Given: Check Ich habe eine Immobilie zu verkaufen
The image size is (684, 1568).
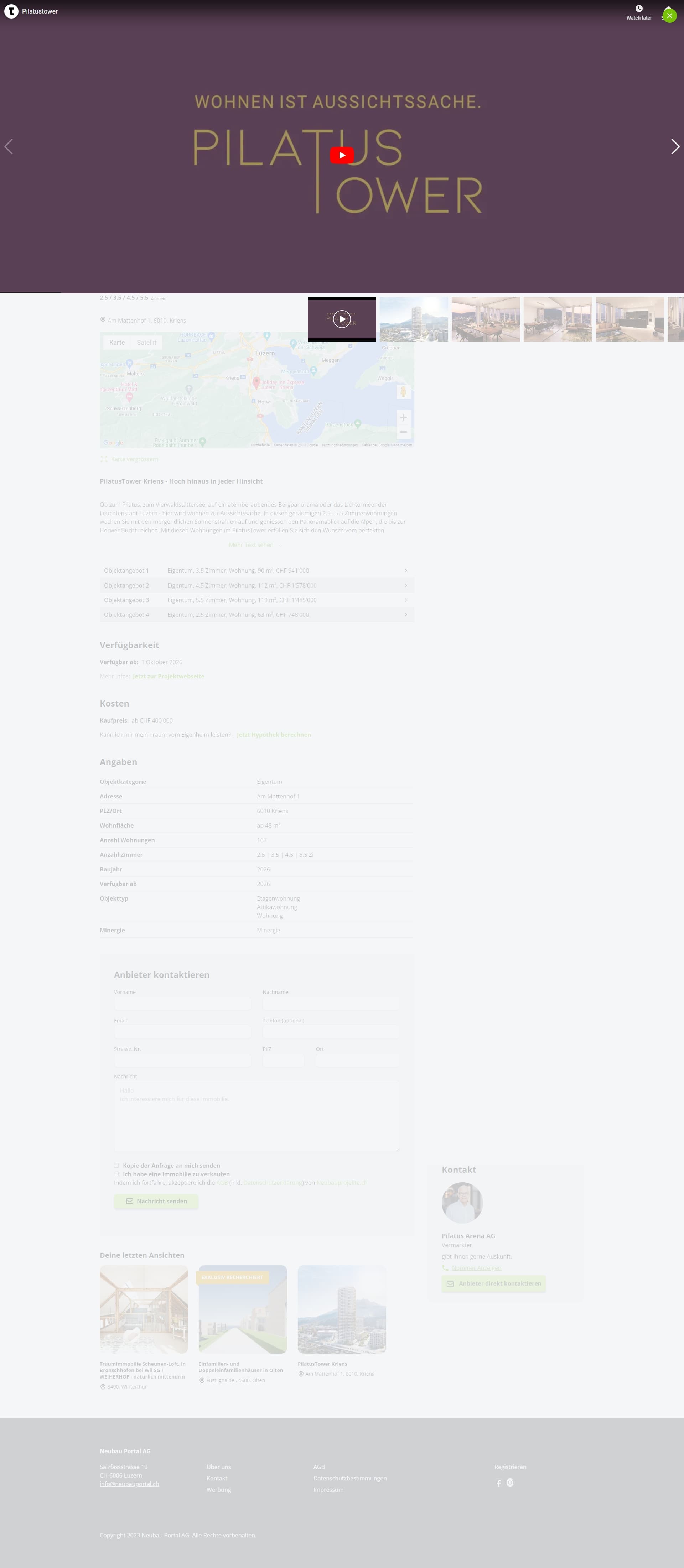Looking at the screenshot, I should [x=116, y=1173].
